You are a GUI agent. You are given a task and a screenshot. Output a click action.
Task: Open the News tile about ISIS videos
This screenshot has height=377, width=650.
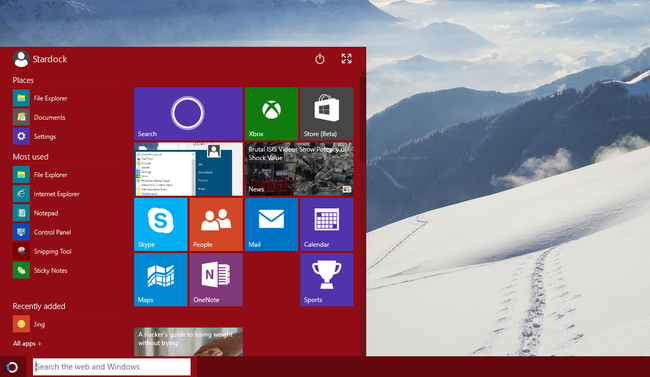coord(299,169)
